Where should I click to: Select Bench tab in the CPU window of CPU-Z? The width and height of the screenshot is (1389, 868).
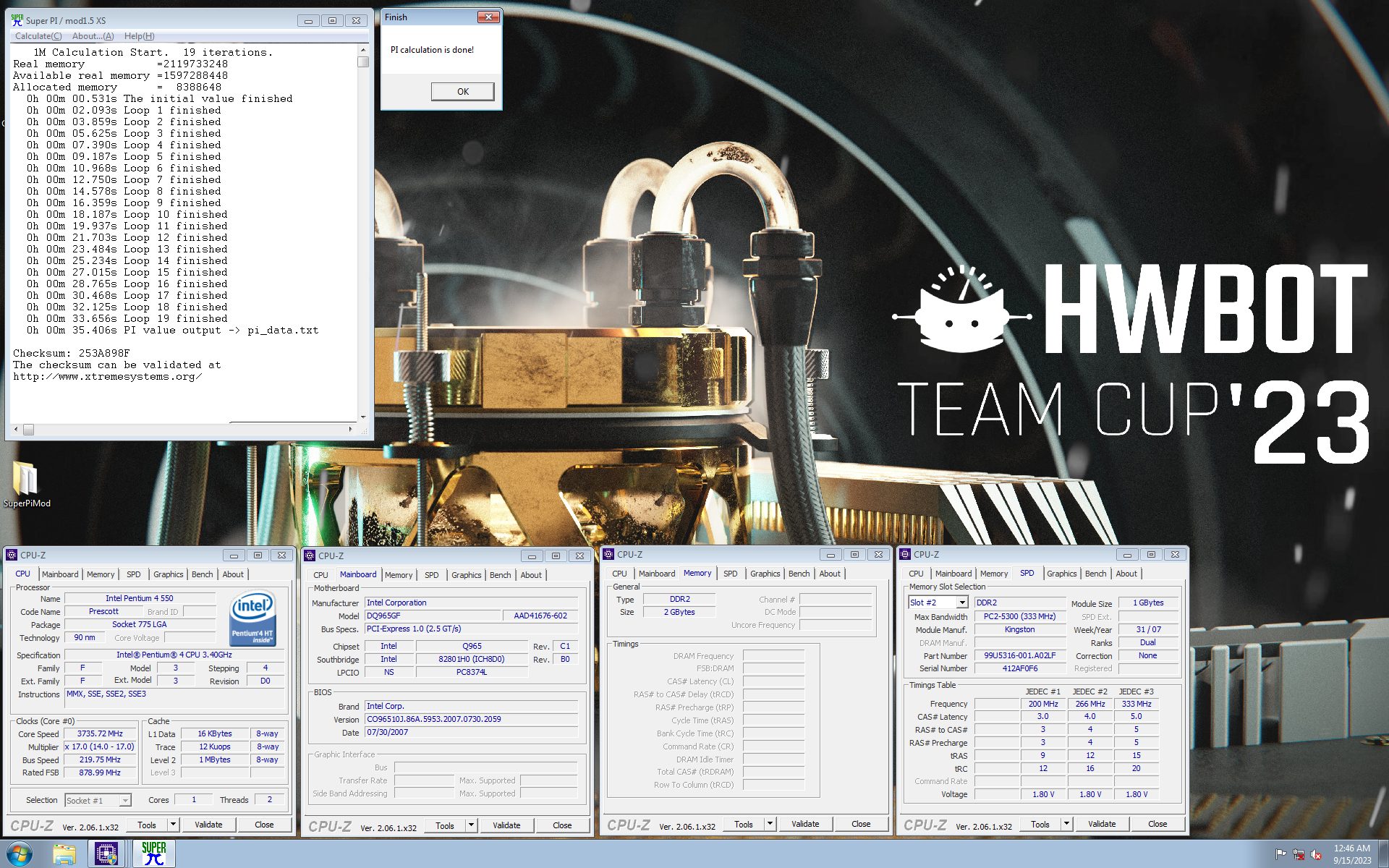(x=203, y=574)
